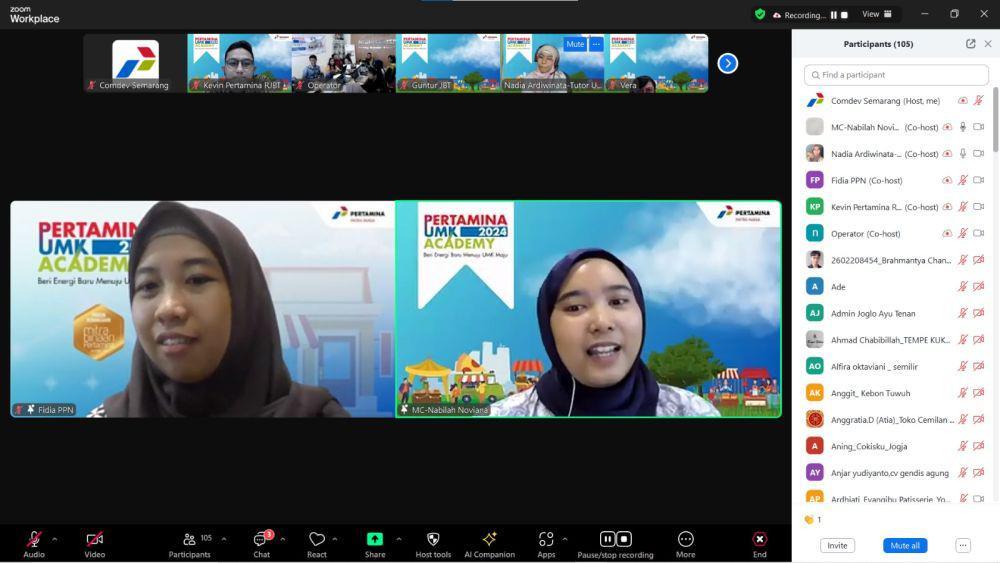Select the Fidia PPN video tile
The image size is (1000, 563).
(203, 309)
